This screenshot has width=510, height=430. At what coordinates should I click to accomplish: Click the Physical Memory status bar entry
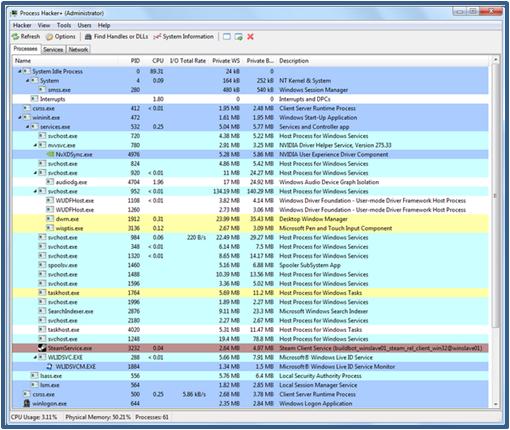[98, 417]
